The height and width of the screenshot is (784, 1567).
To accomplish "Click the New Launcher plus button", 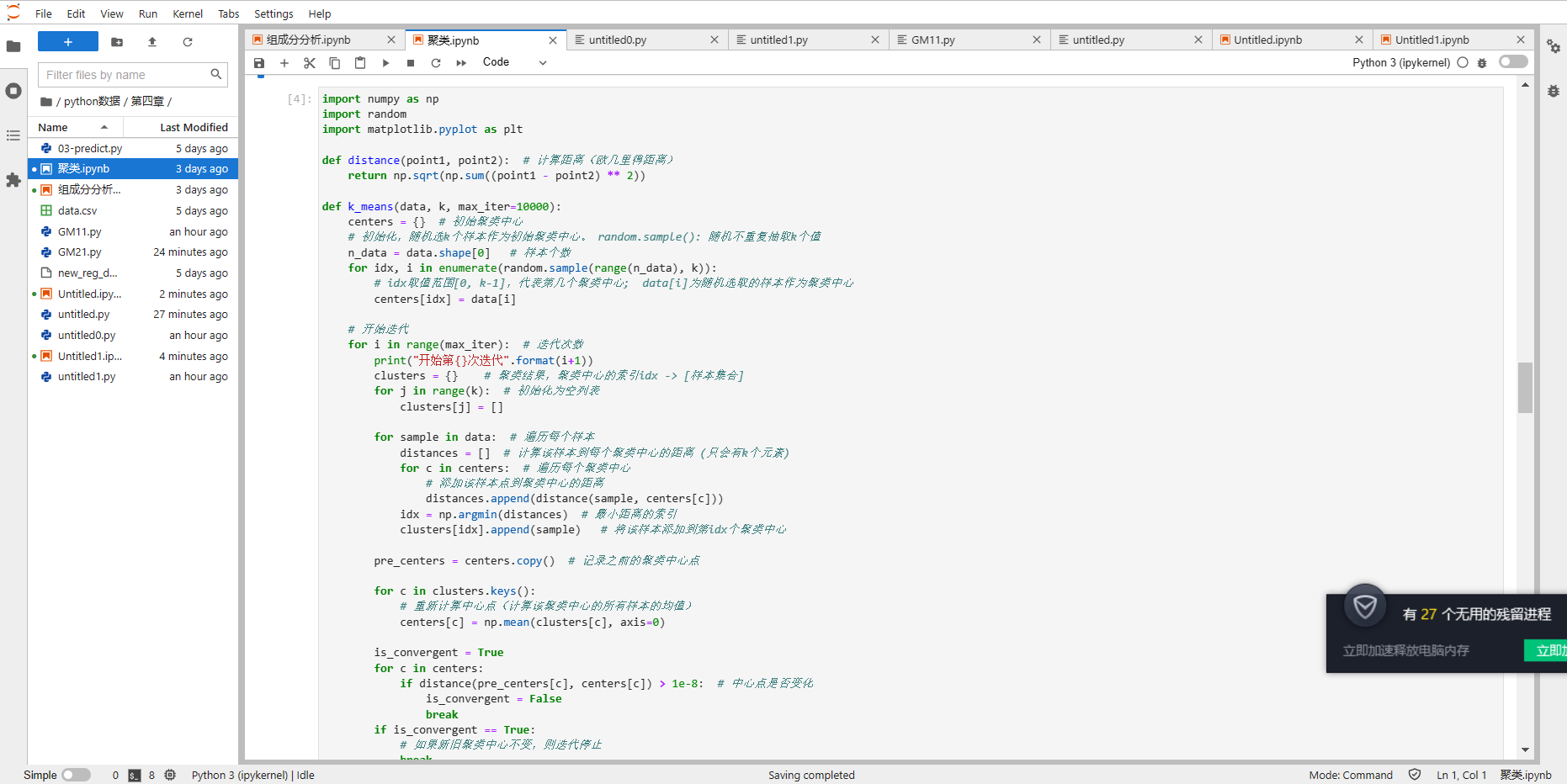I will 68,41.
